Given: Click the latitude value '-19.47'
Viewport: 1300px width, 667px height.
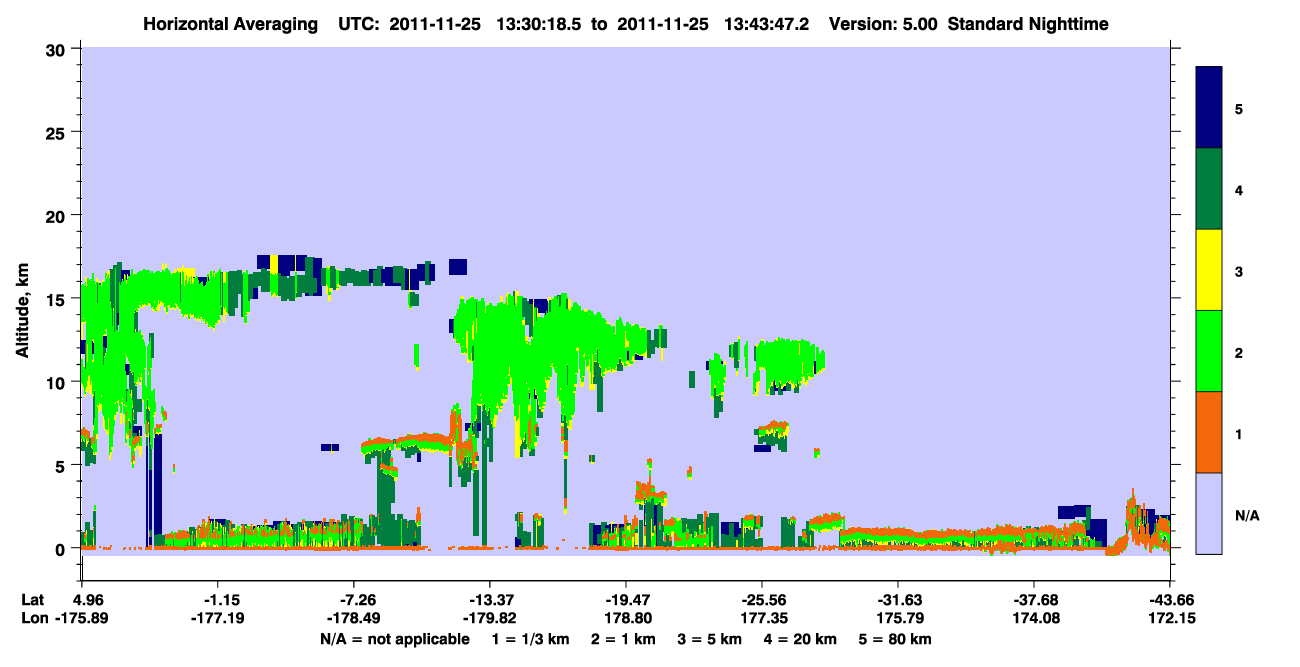Looking at the screenshot, I should coord(625,600).
